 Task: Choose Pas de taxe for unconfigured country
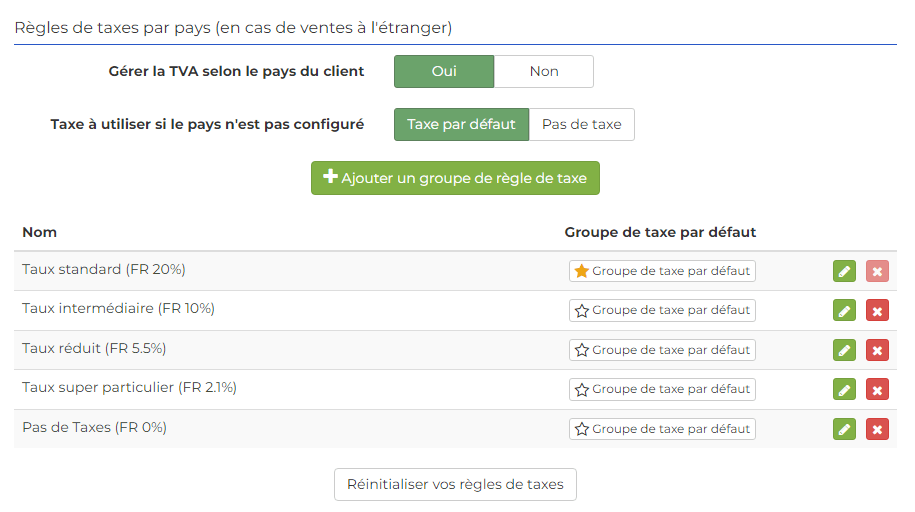582,124
